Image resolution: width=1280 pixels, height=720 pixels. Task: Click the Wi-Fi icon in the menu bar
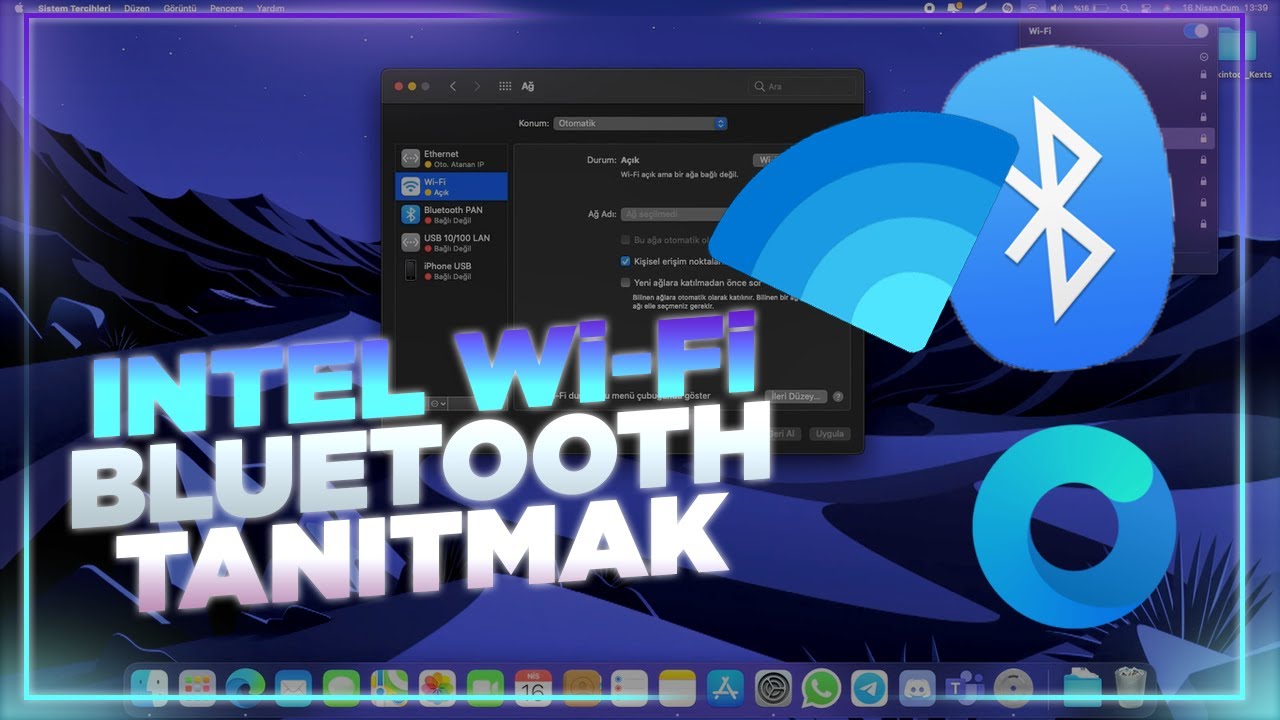[1033, 7]
